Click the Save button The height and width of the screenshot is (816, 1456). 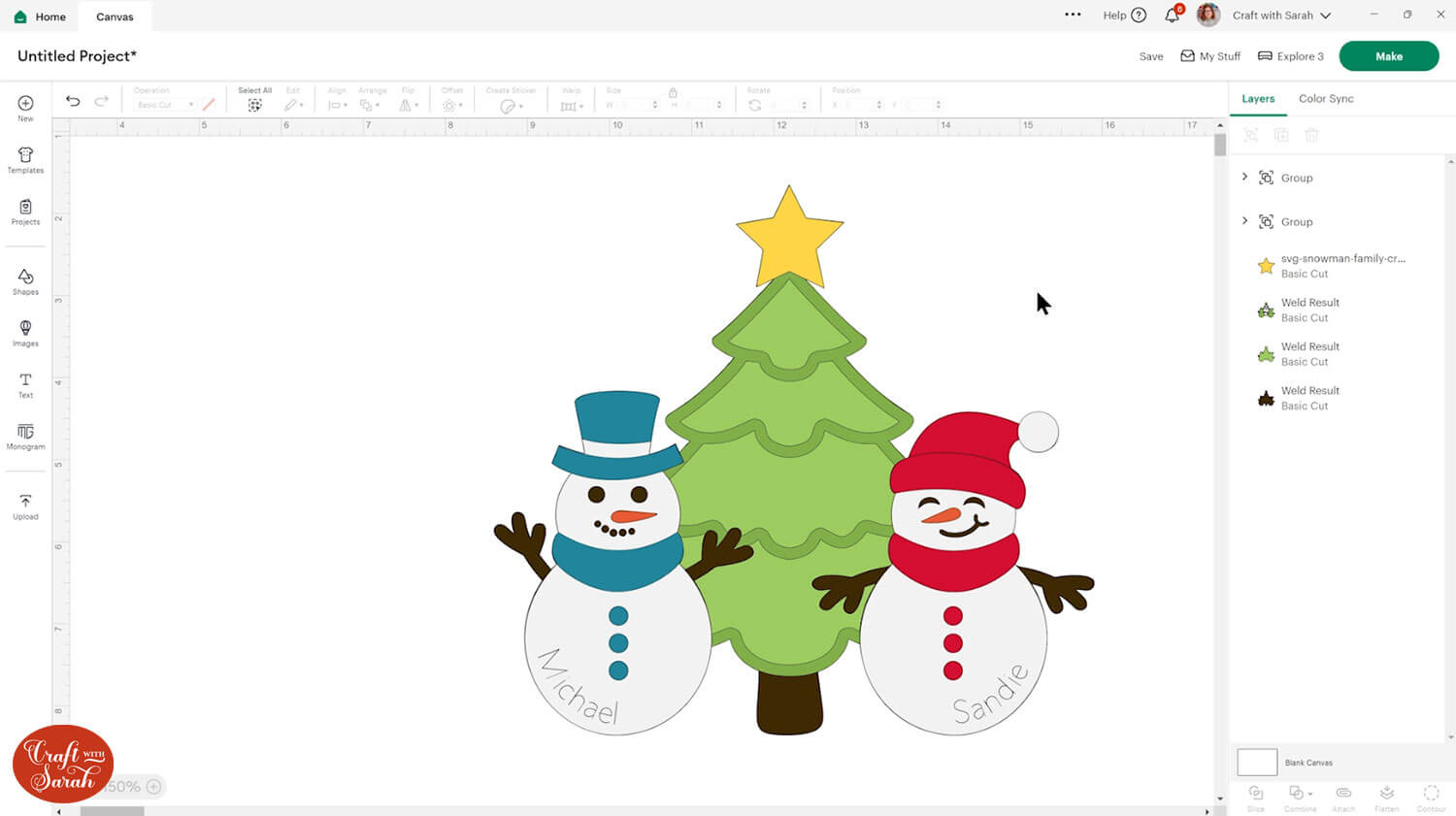[1150, 56]
